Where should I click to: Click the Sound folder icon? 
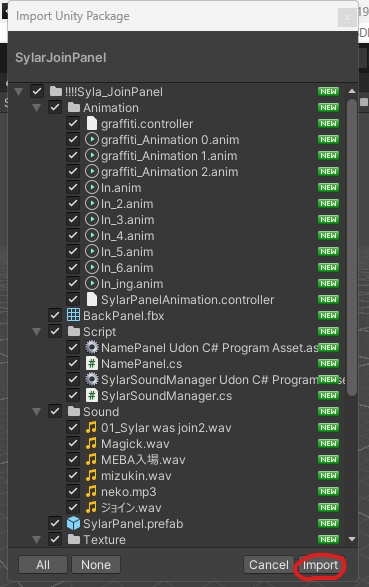click(74, 412)
